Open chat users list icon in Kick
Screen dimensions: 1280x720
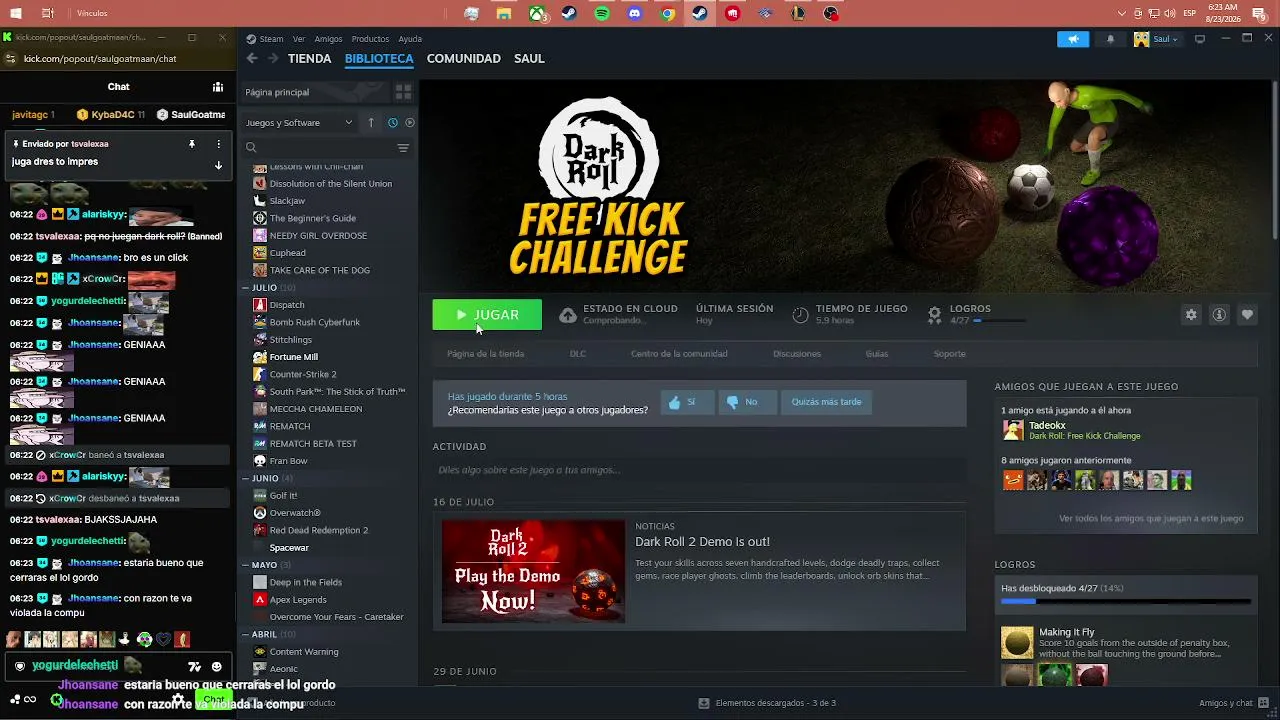217,87
